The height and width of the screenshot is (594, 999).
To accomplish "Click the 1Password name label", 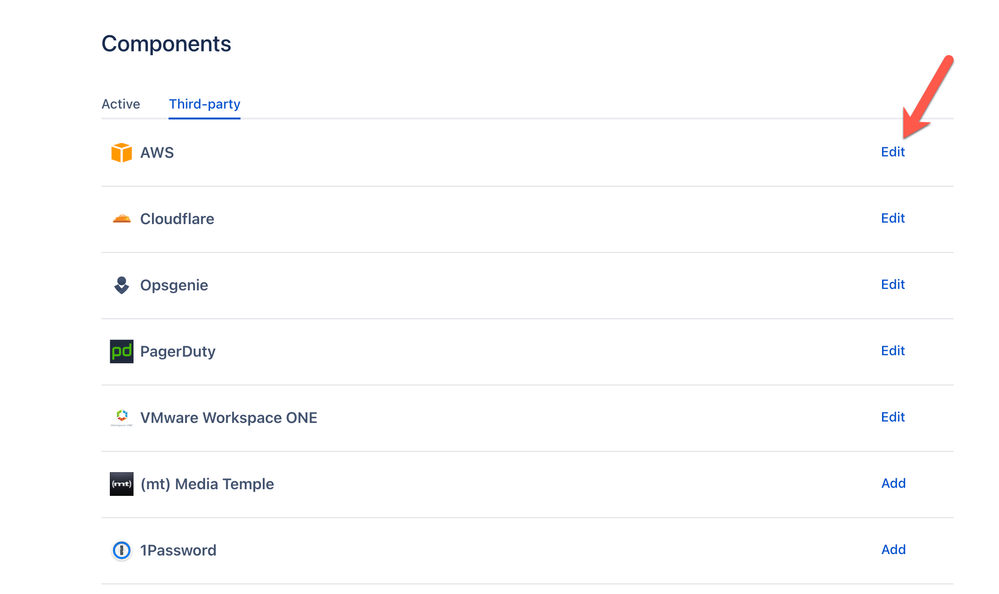I will click(x=178, y=550).
